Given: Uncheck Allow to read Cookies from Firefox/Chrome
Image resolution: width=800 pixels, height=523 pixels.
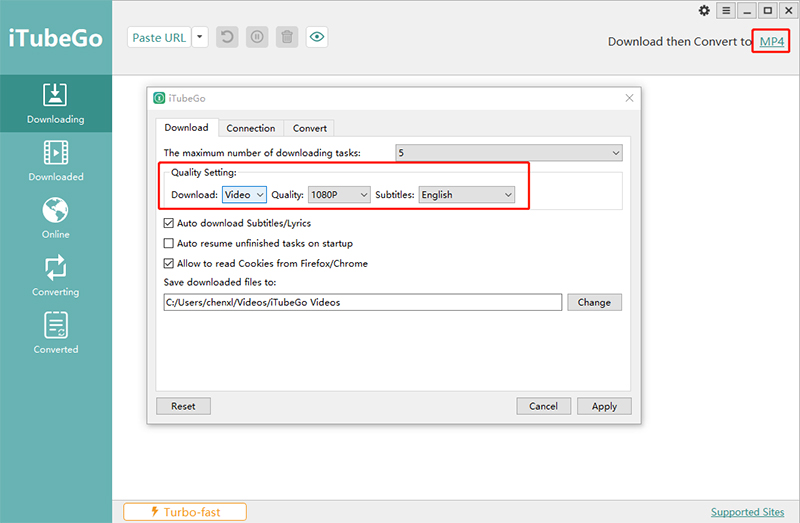Looking at the screenshot, I should click(x=168, y=263).
